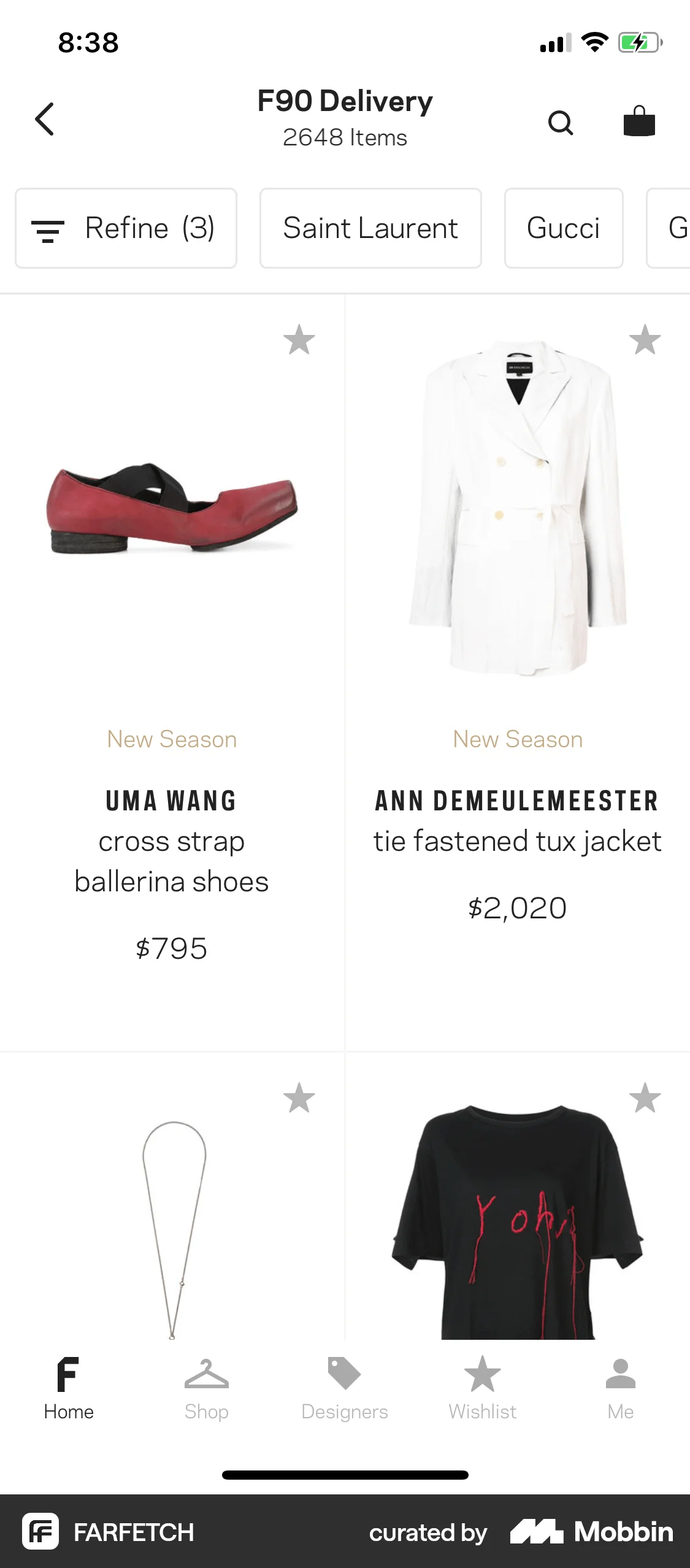Open the search icon
Screen dimensions: 690x1568
tap(561, 122)
